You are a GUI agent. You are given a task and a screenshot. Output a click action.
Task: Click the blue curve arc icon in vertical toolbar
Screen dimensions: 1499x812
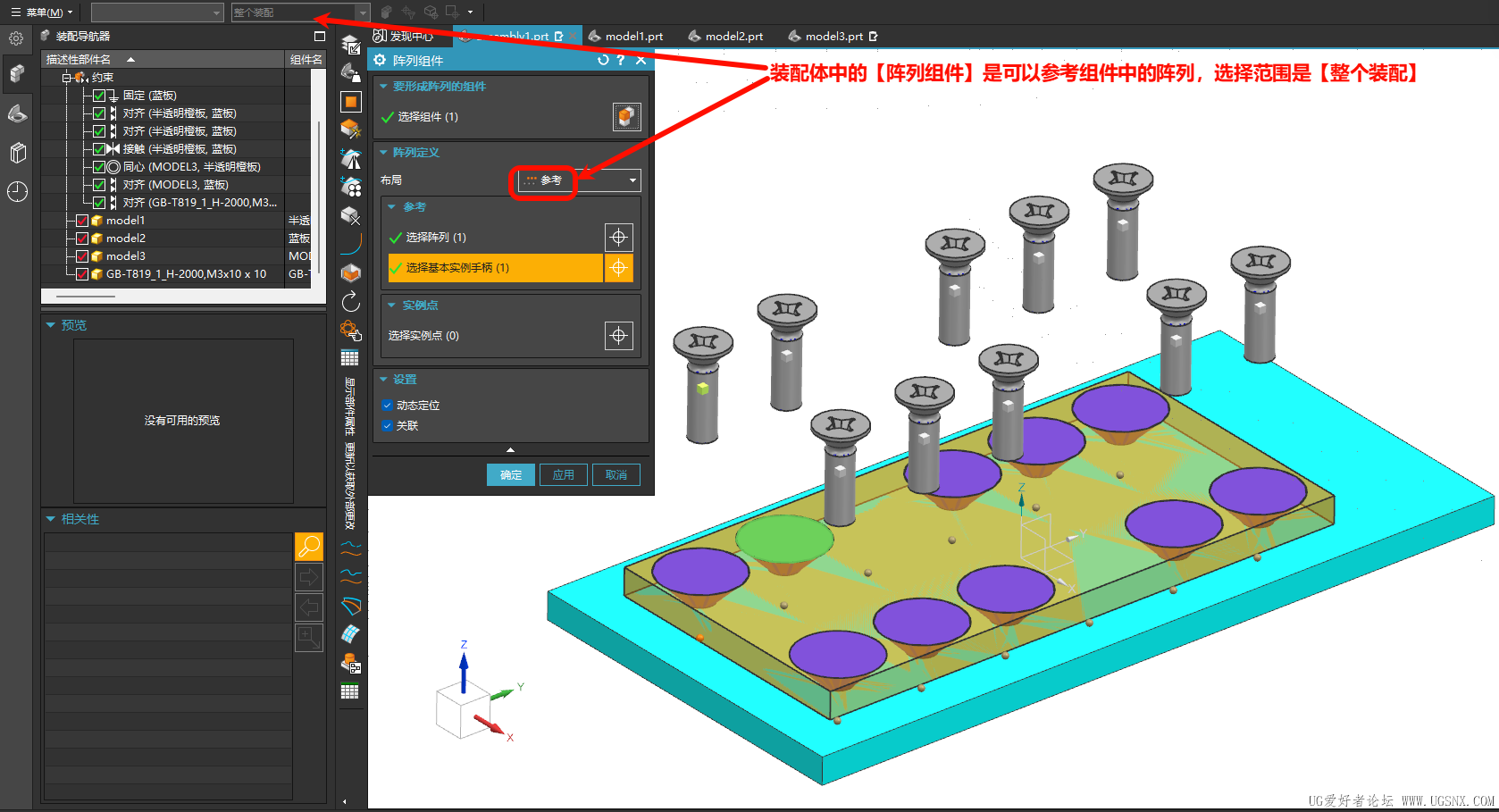pyautogui.click(x=351, y=243)
